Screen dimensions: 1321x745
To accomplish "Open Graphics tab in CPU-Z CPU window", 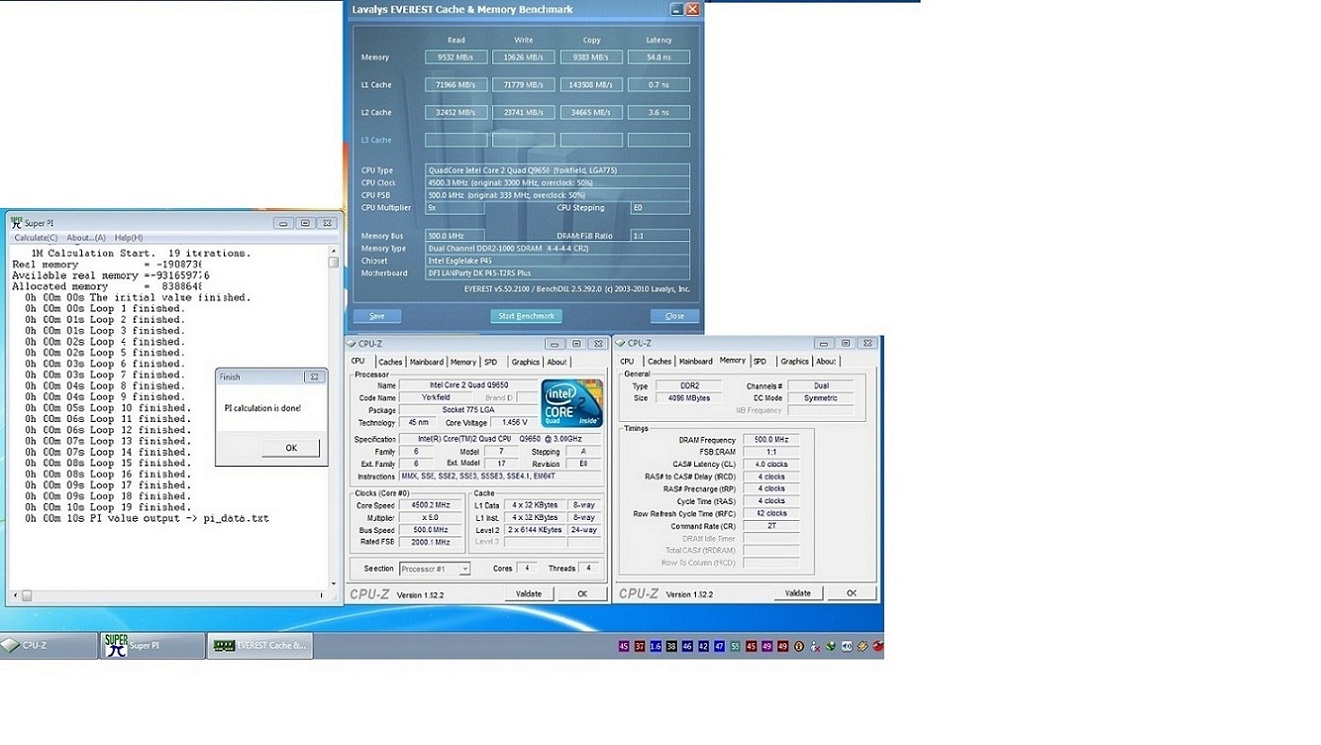I will pyautogui.click(x=525, y=362).
